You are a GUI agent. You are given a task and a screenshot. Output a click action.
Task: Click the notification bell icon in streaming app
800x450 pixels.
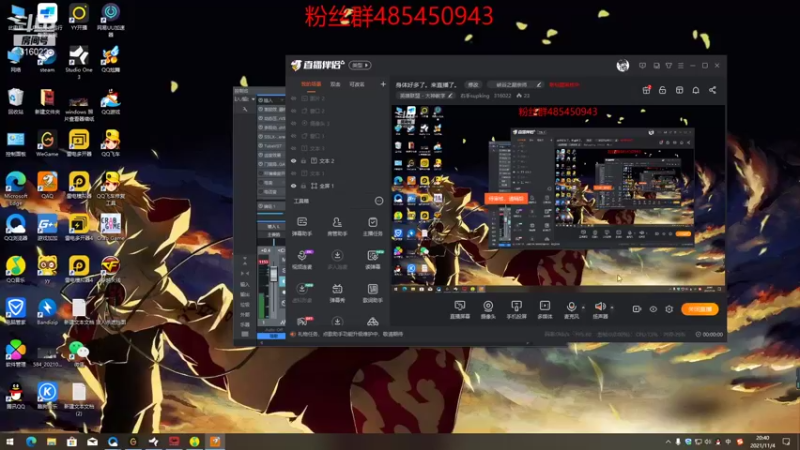click(x=695, y=90)
